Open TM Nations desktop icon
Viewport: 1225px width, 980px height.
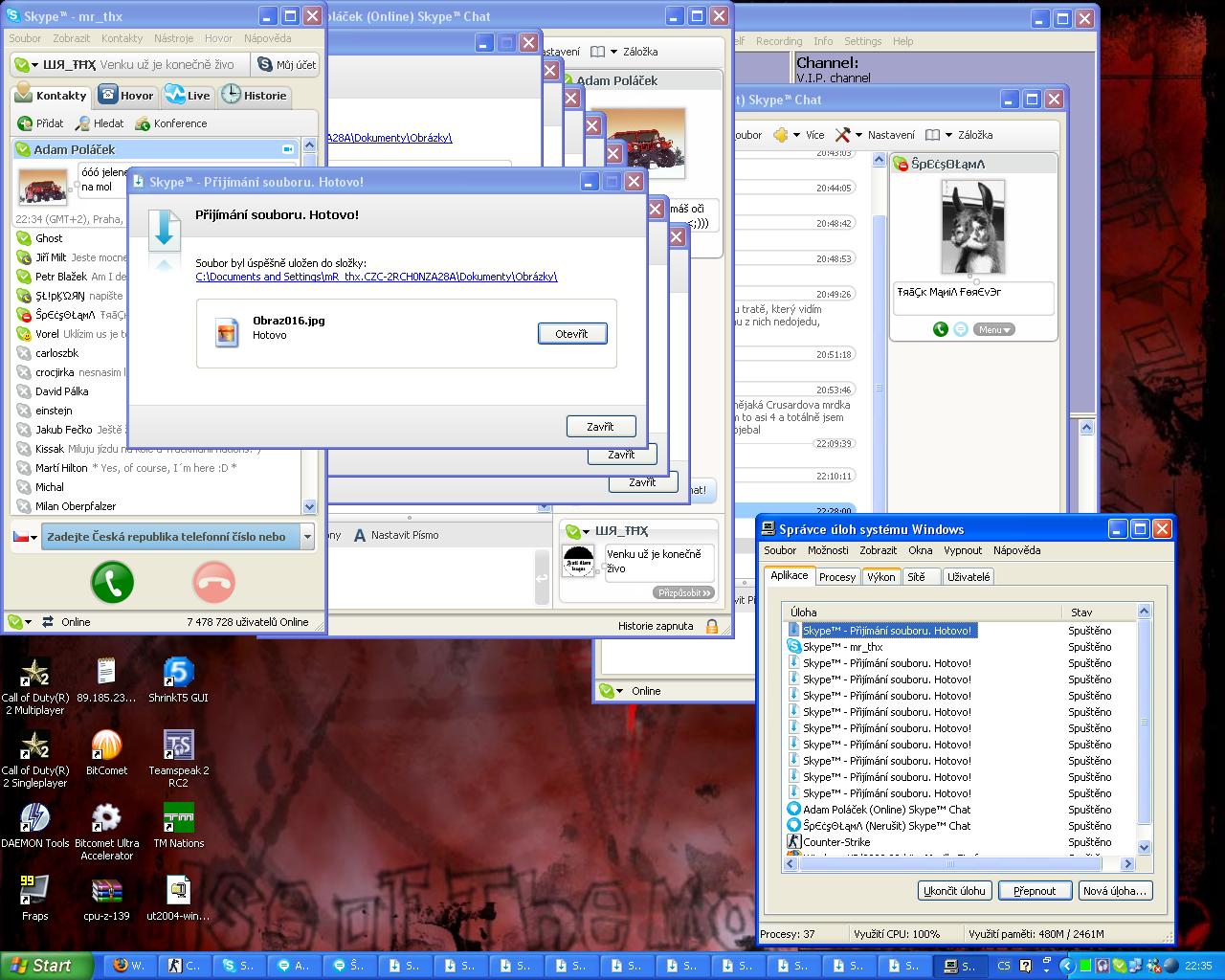(x=179, y=825)
